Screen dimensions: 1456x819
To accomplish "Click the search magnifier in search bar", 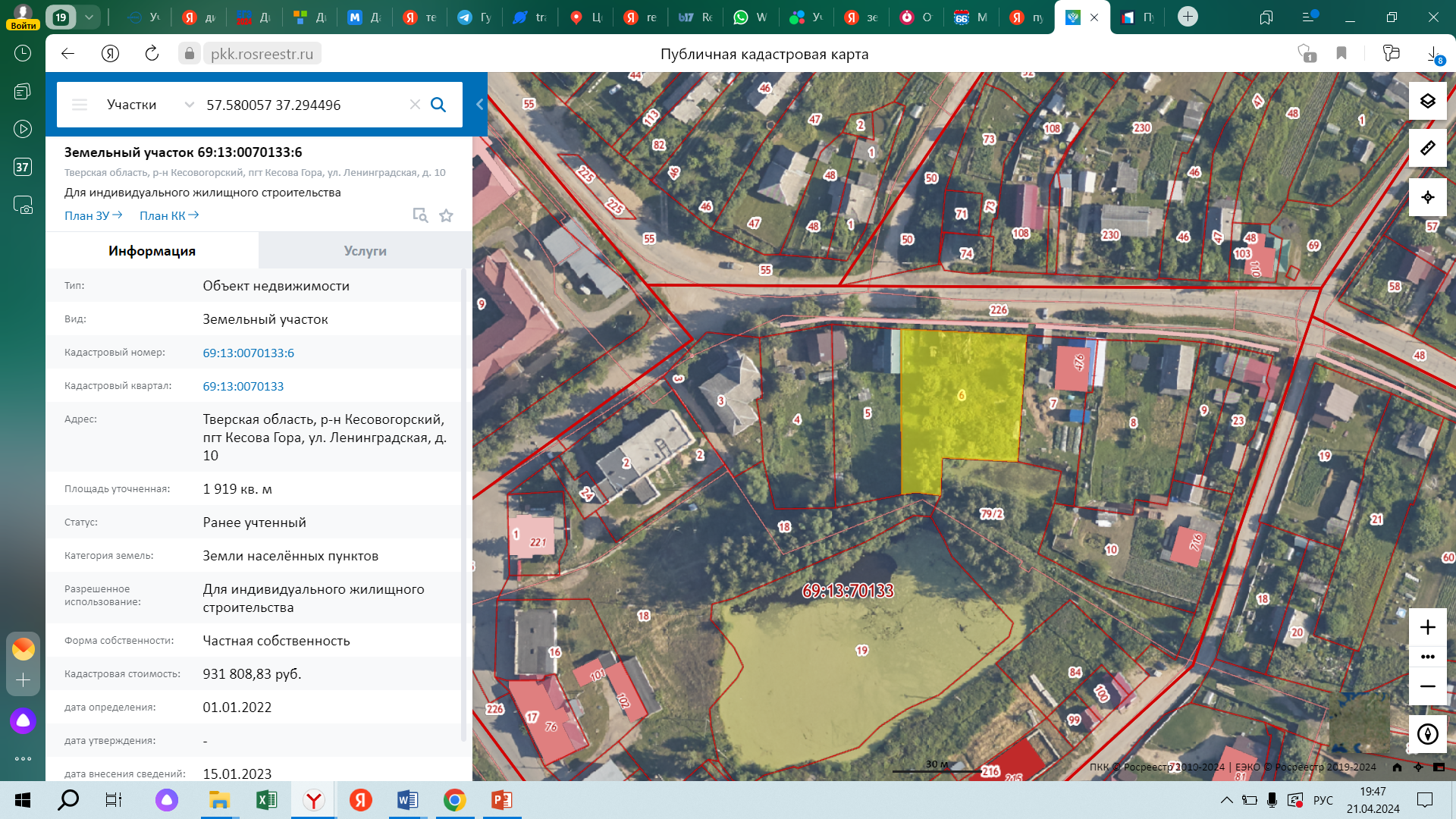I will [x=438, y=105].
